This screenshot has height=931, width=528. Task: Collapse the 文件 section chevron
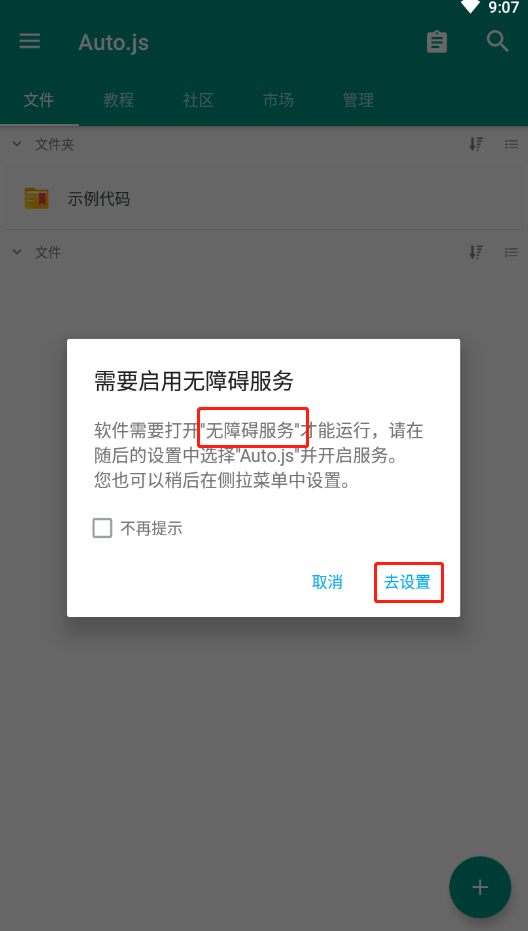click(17, 252)
